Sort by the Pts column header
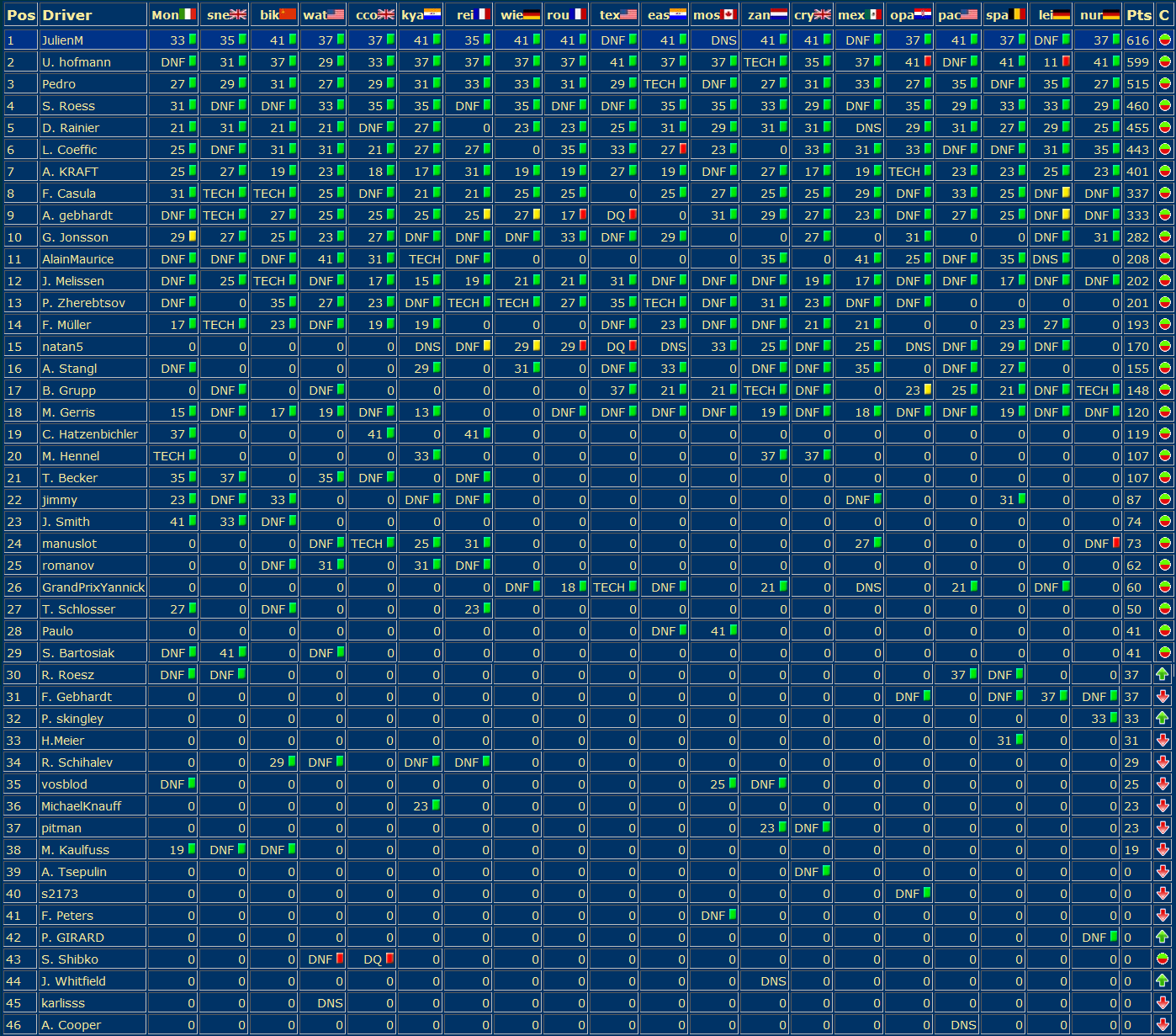 click(x=1139, y=14)
